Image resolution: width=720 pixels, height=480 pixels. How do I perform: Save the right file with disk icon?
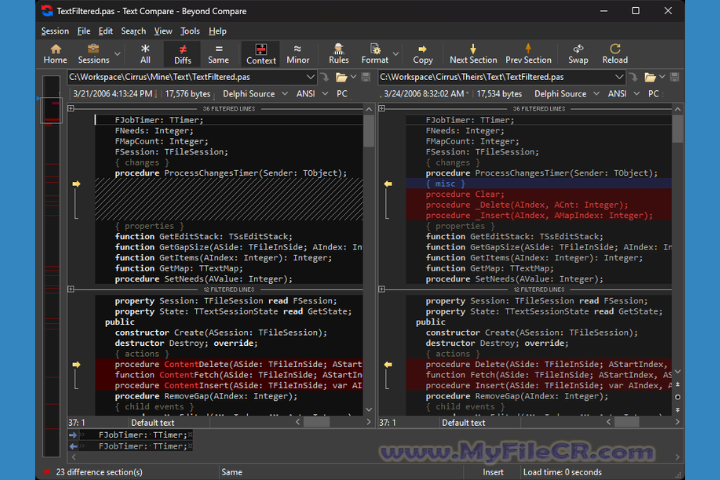click(x=675, y=77)
